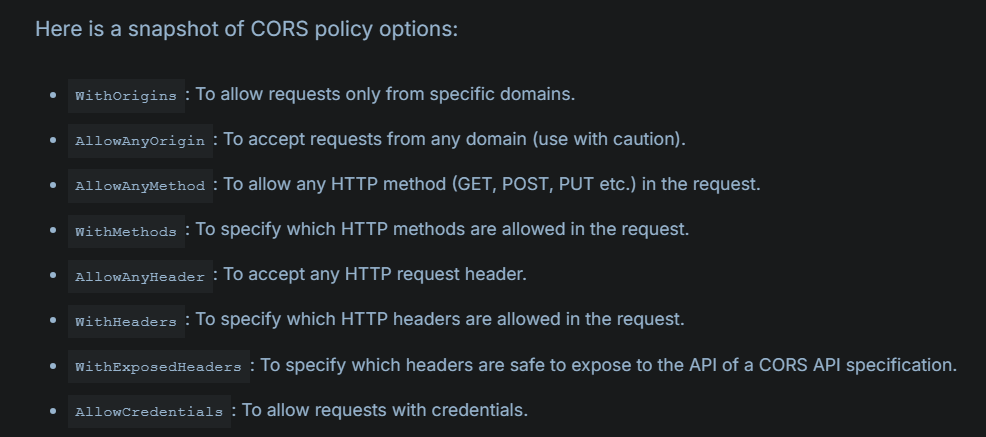This screenshot has width=986, height=437.
Task: Click the bullet point beside AllowCredentials
Action: tap(53, 412)
